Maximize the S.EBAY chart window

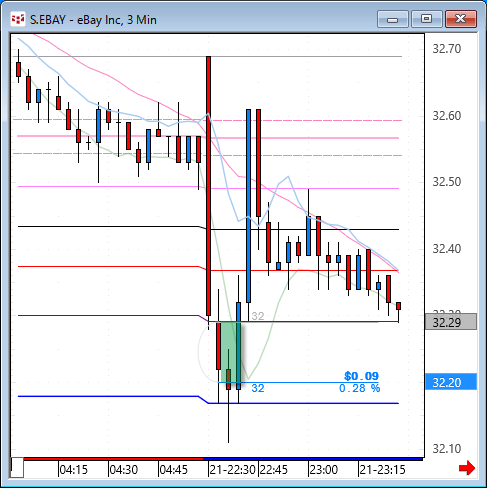point(427,19)
